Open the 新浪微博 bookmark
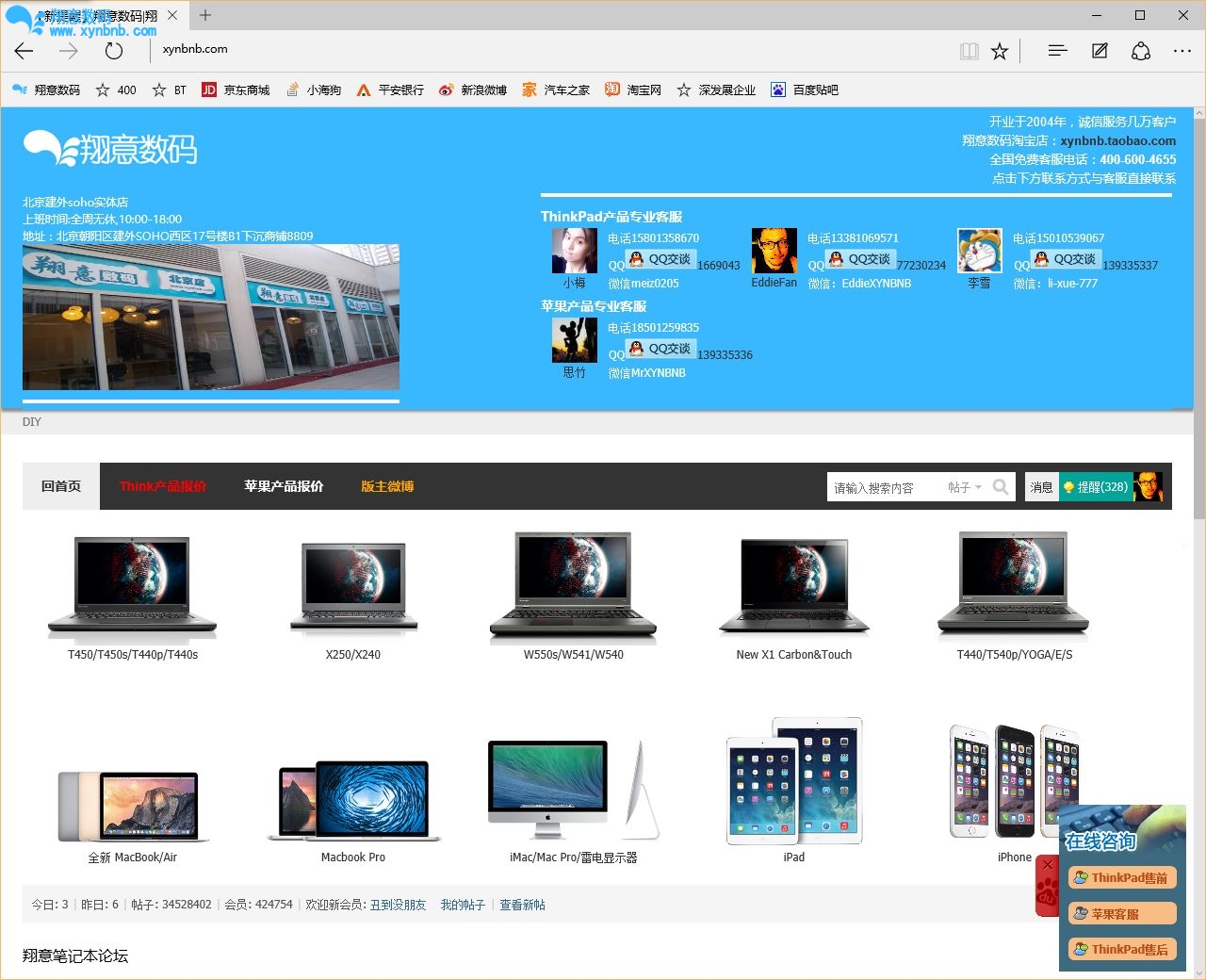Viewport: 1206px width, 980px height. [473, 90]
